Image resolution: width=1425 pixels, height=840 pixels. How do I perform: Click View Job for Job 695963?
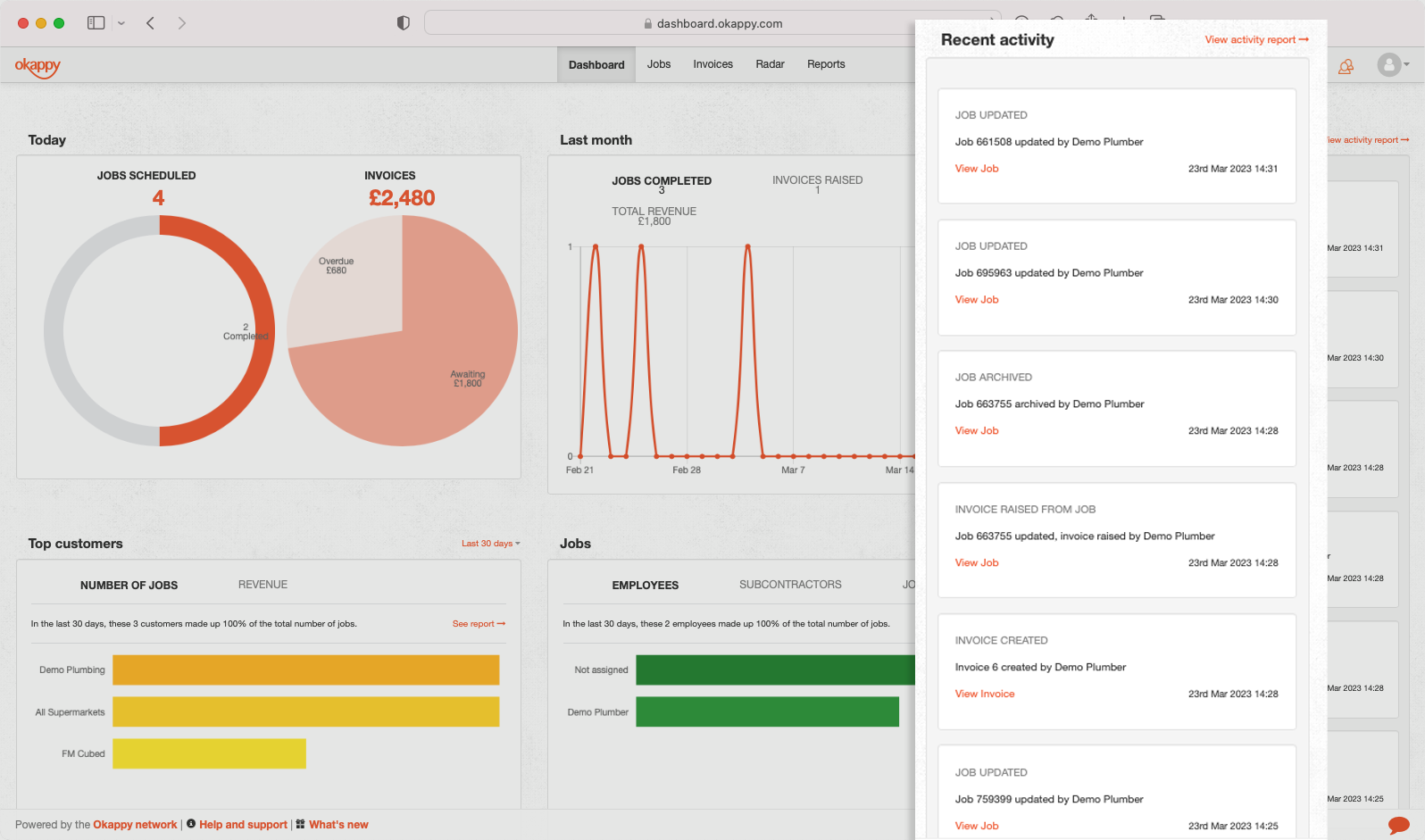tap(977, 300)
